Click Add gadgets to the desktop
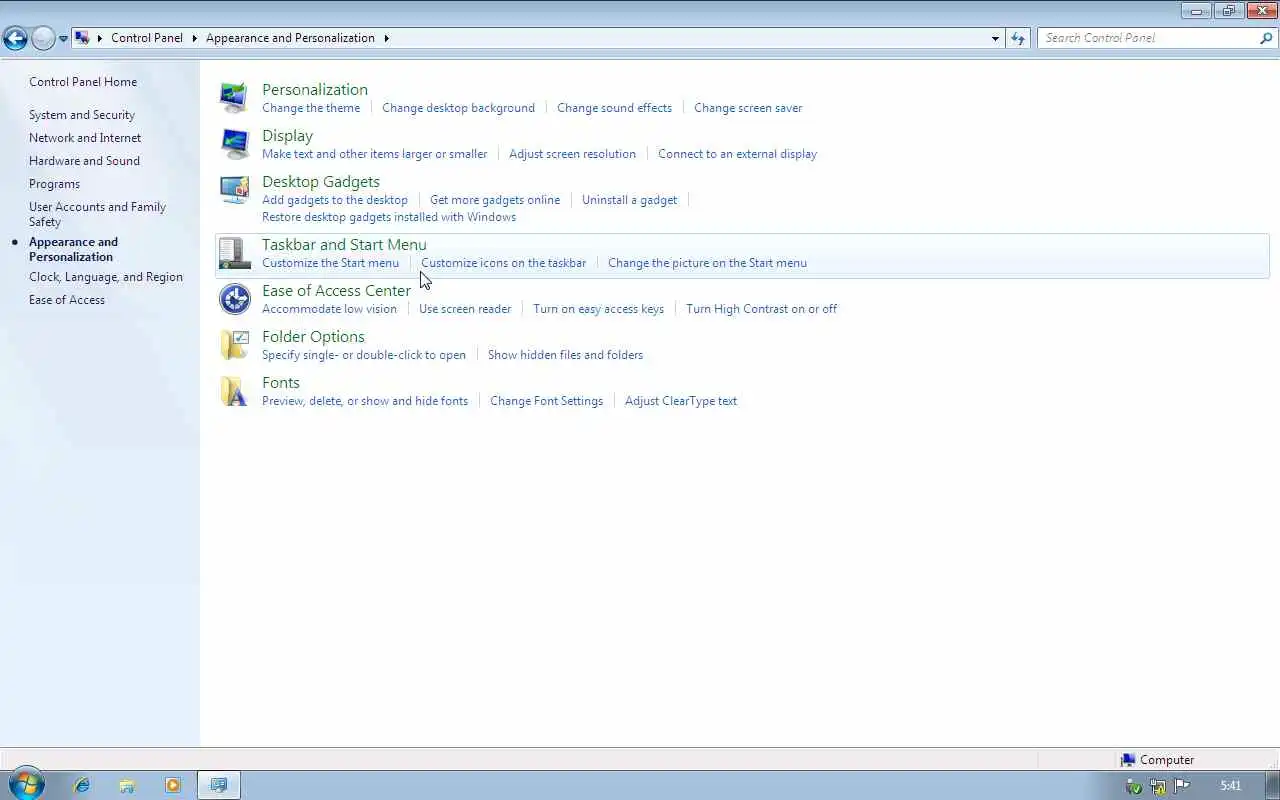The width and height of the screenshot is (1280, 800). (x=335, y=200)
